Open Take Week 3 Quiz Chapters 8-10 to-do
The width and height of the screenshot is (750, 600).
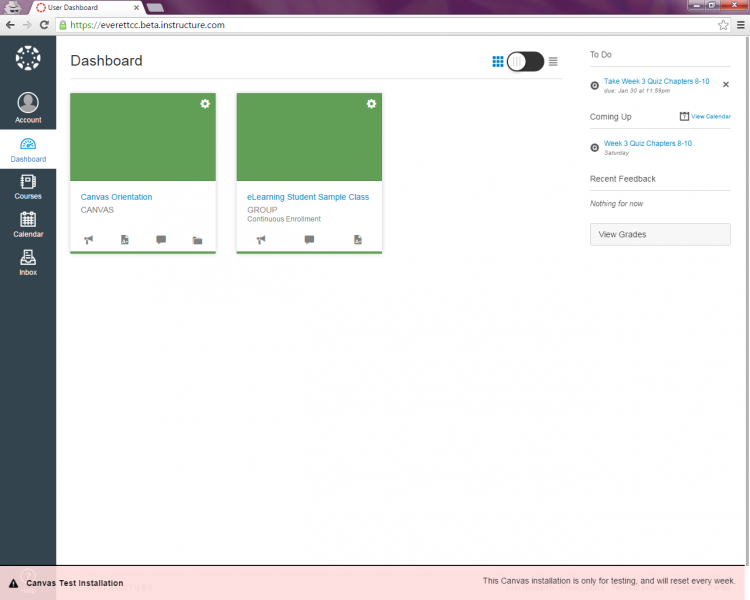tap(656, 81)
